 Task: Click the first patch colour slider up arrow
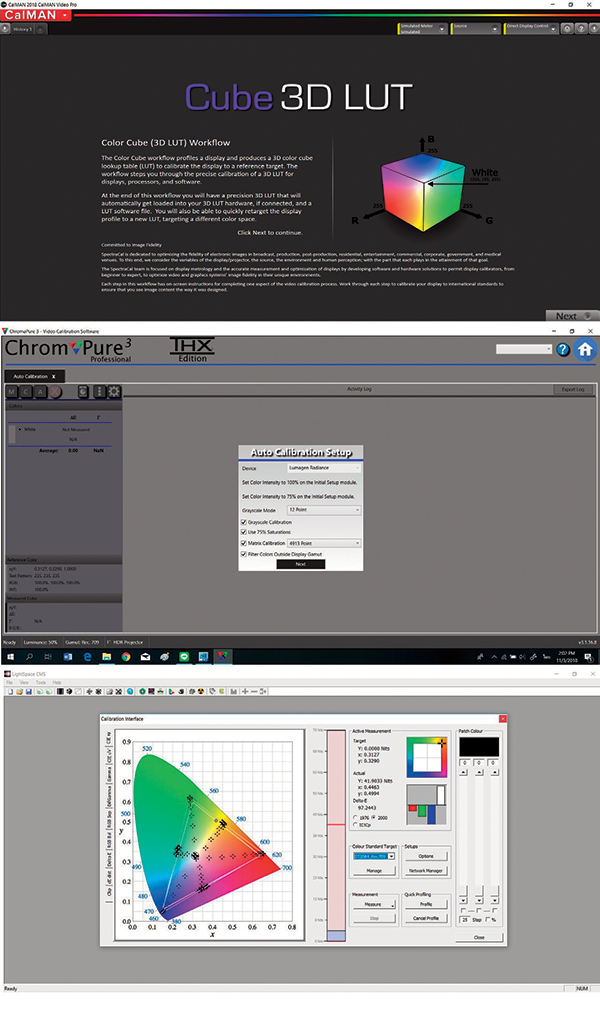464,772
